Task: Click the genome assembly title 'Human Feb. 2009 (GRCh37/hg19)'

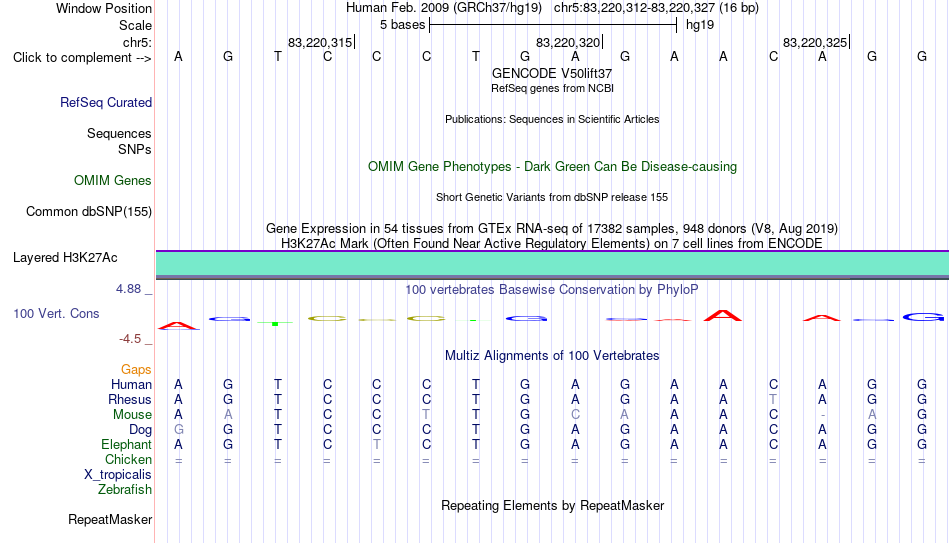Action: 444,8
